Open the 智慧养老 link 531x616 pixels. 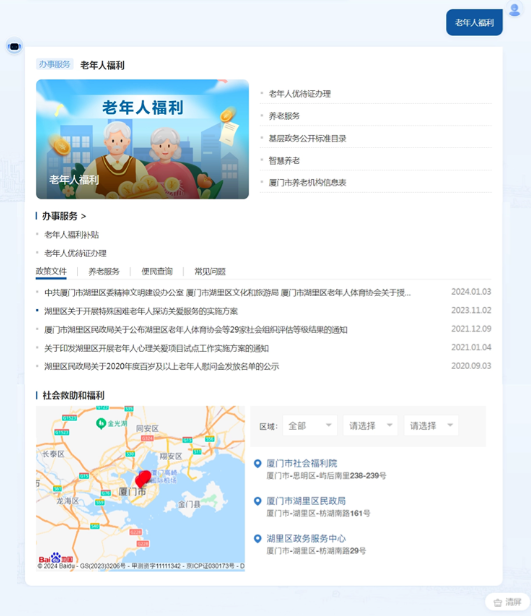point(284,161)
